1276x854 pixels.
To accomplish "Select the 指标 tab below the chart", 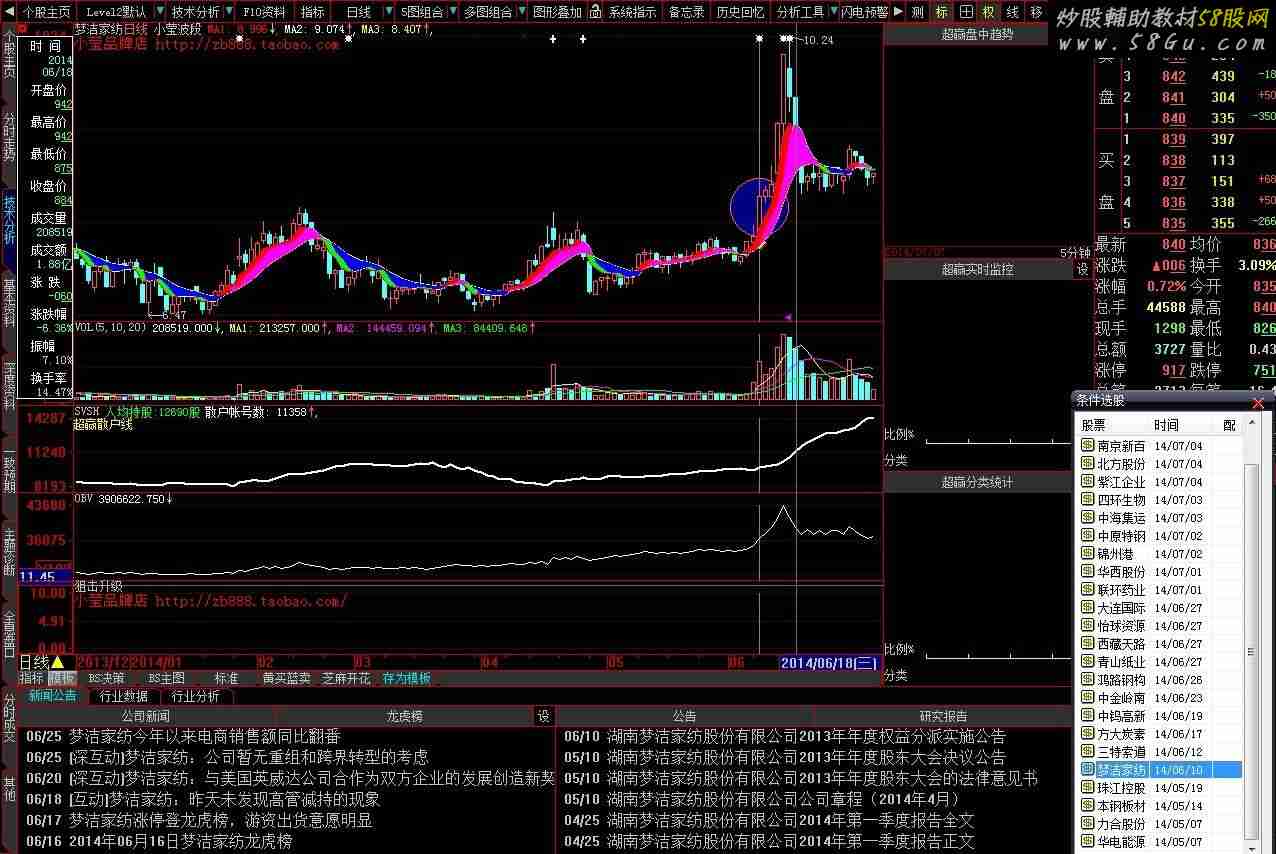I will (x=32, y=678).
